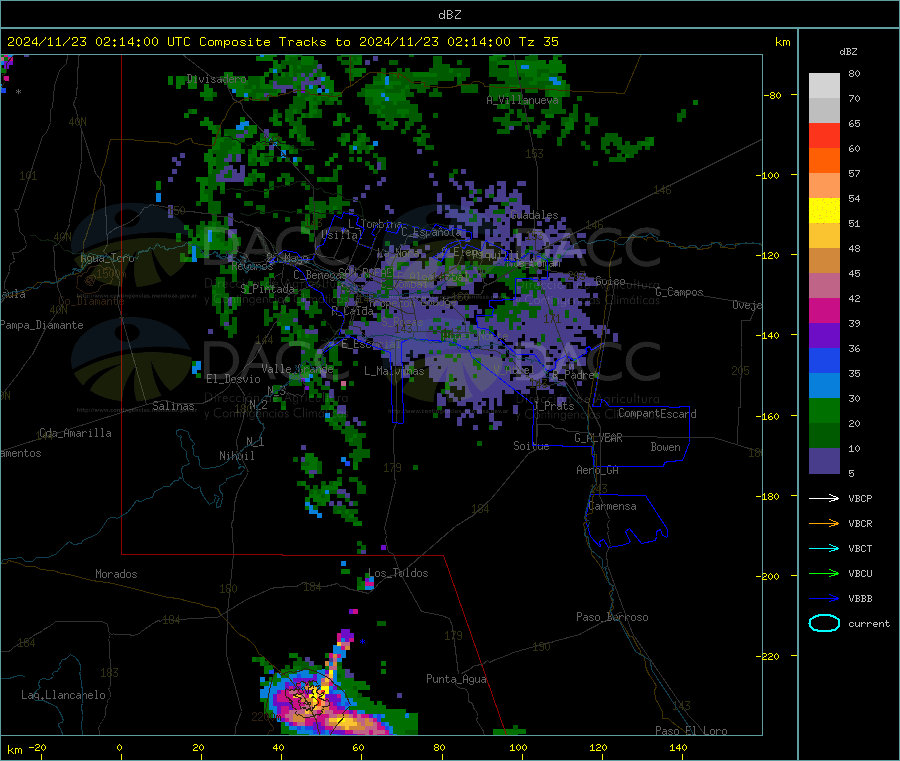
Task: Click the 'CompartEscard' map label
Action: tap(657, 414)
